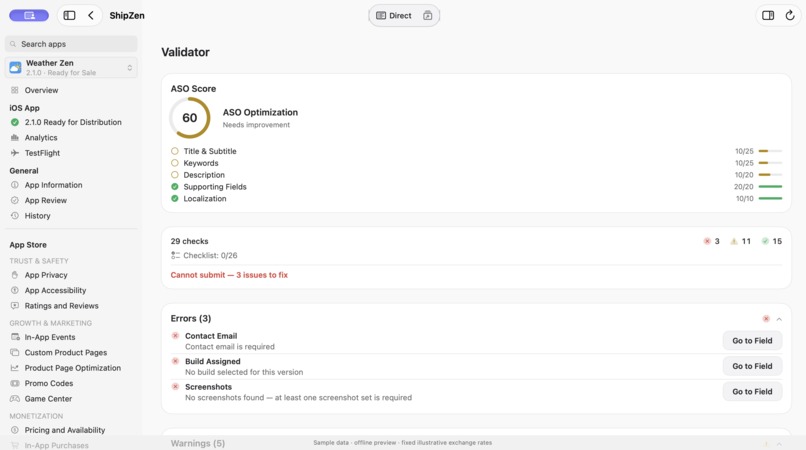
Task: Click the Weather Zen app icon
Action: click(x=15, y=67)
